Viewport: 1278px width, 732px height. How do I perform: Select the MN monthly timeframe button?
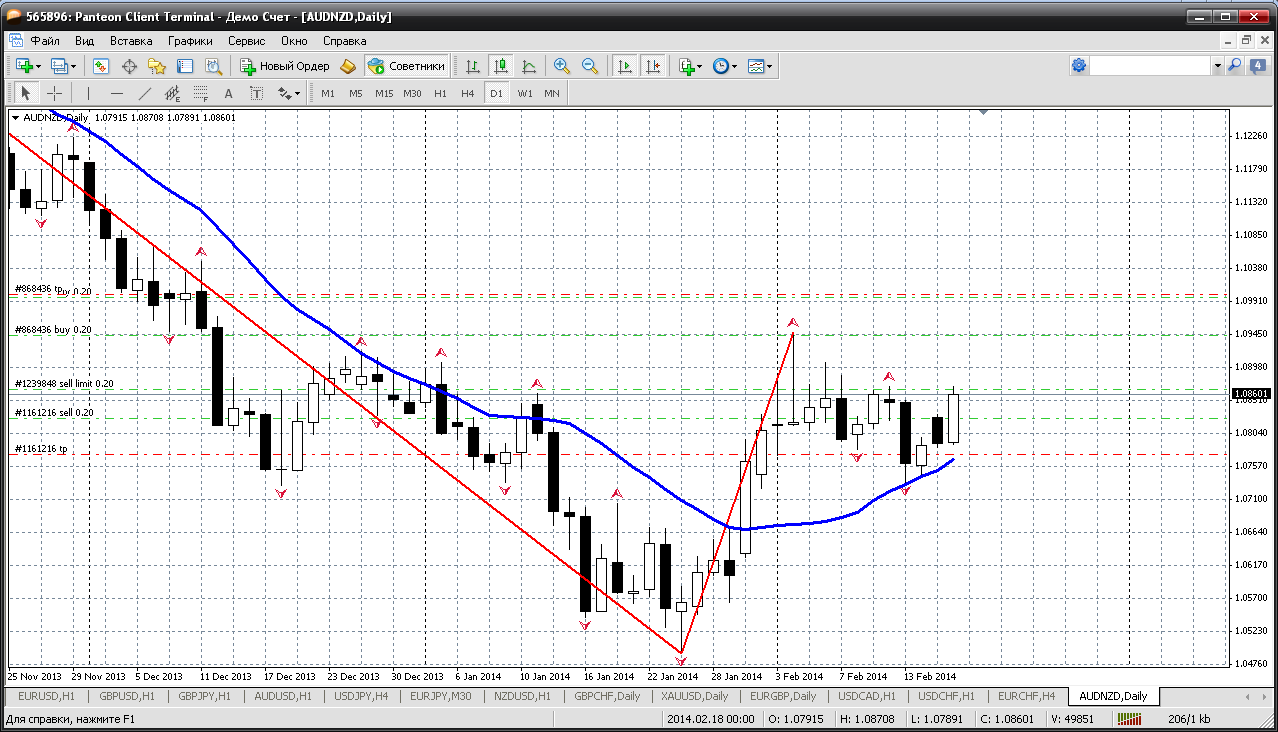(x=552, y=93)
